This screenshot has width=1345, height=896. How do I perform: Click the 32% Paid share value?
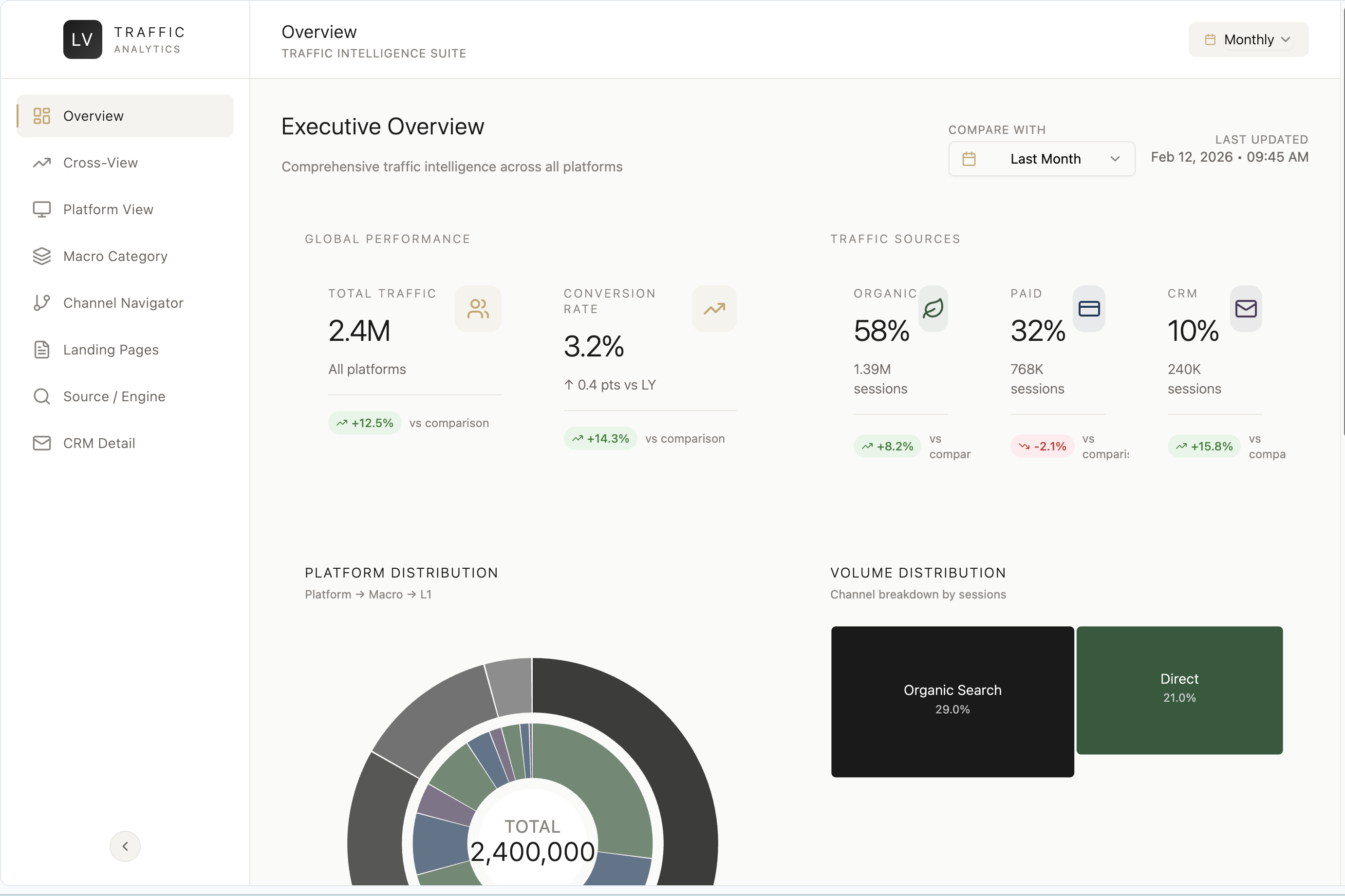pos(1038,331)
